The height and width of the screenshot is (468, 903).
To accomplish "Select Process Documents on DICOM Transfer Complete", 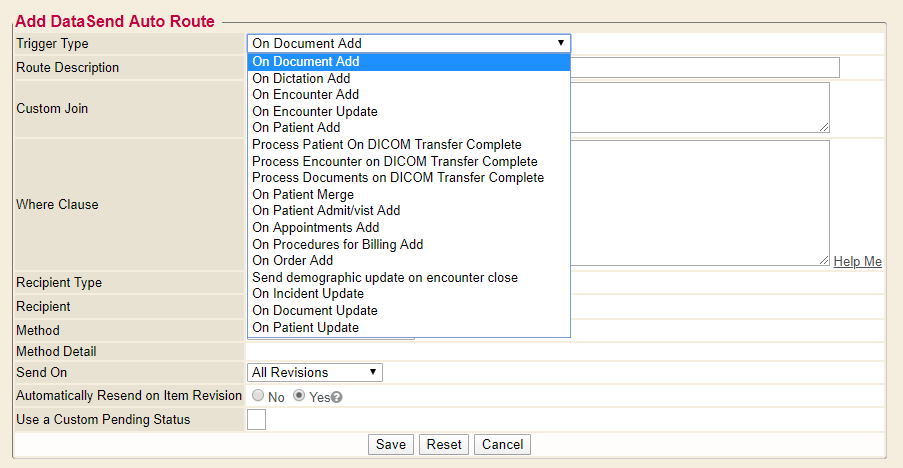I will coord(398,177).
